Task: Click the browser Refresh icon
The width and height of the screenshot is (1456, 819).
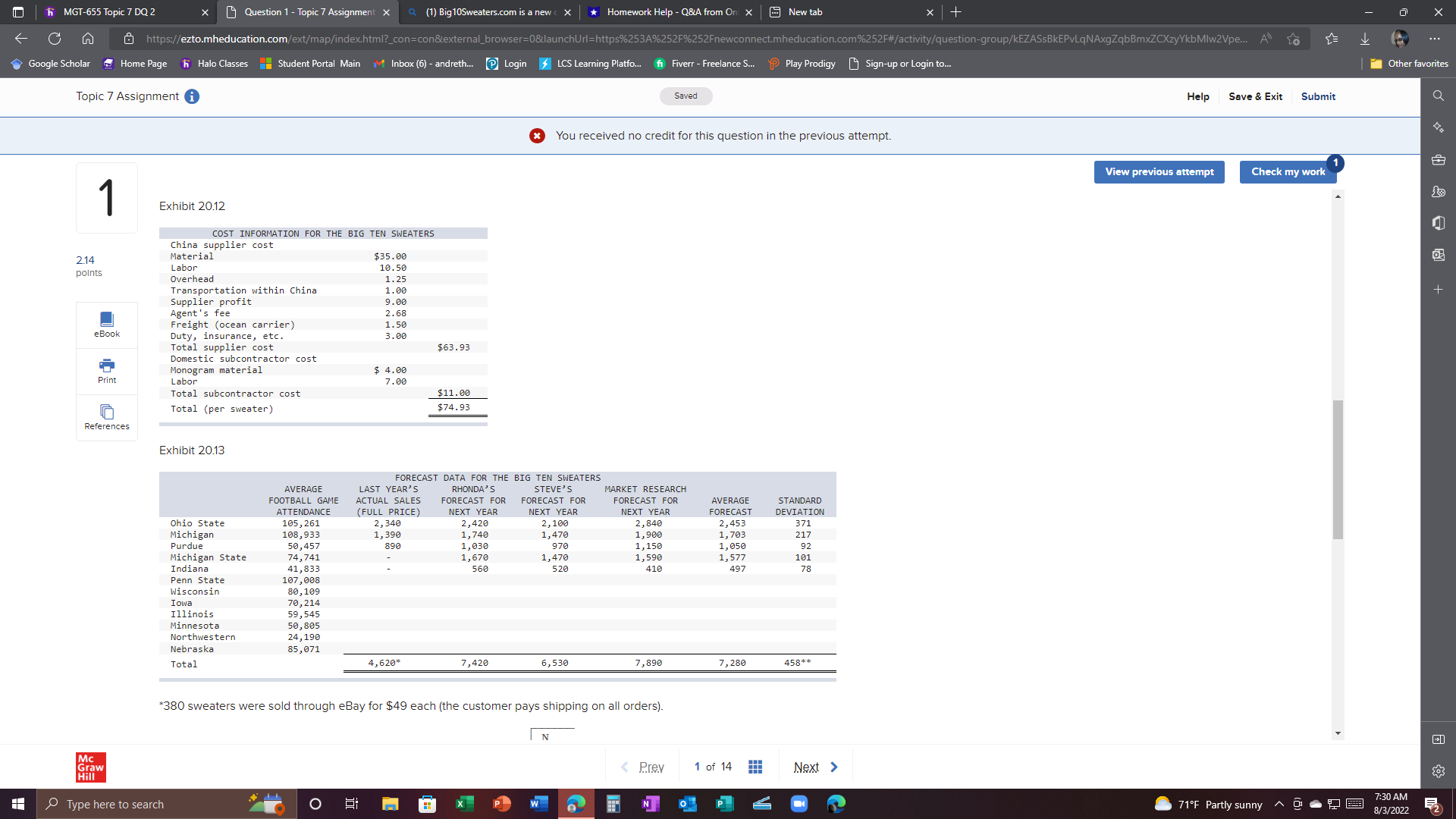Action: 55,39
